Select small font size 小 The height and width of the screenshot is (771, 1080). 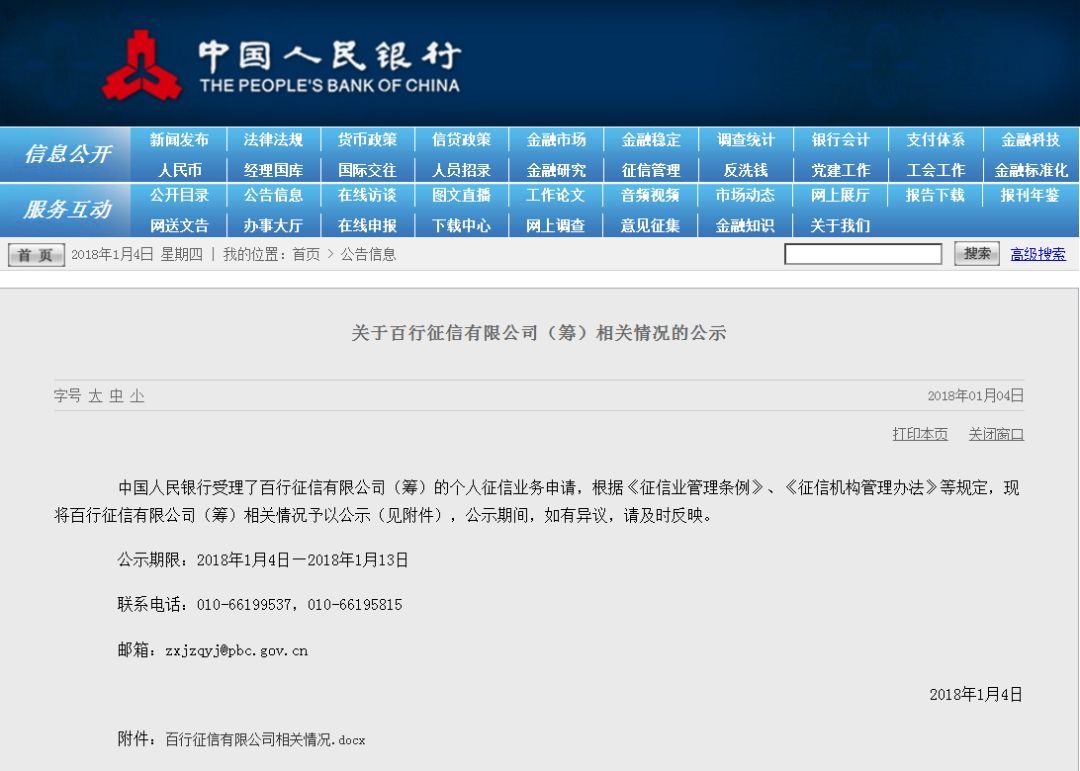coord(137,396)
